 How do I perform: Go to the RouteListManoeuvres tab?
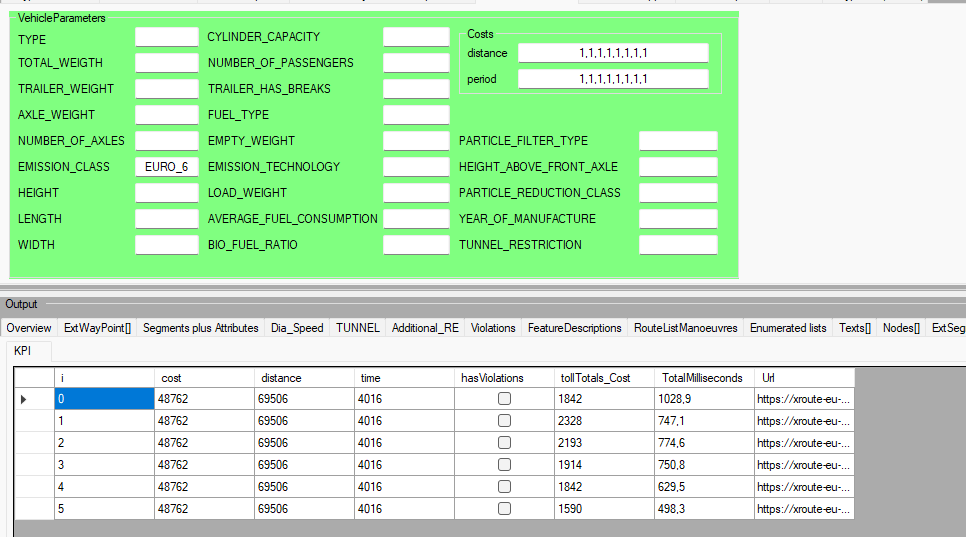point(685,328)
